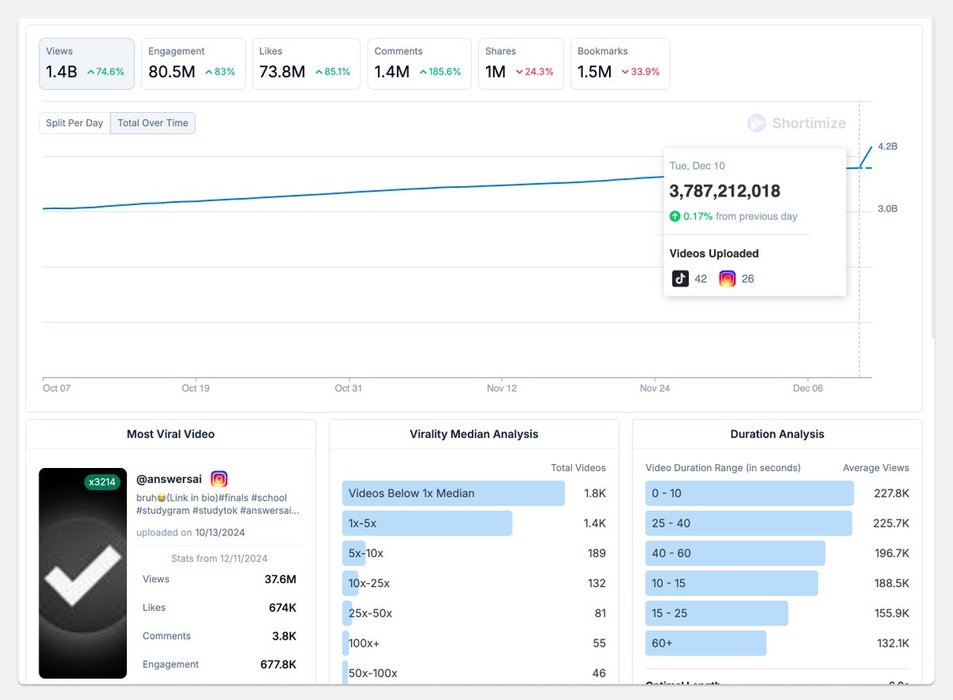Select the Likes metric card
This screenshot has width=953, height=700.
click(x=305, y=64)
